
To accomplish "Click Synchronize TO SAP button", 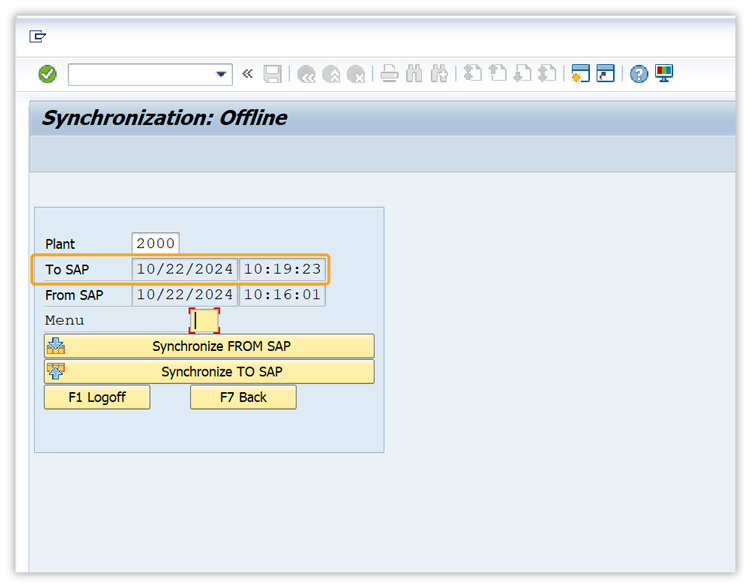I will tap(209, 372).
